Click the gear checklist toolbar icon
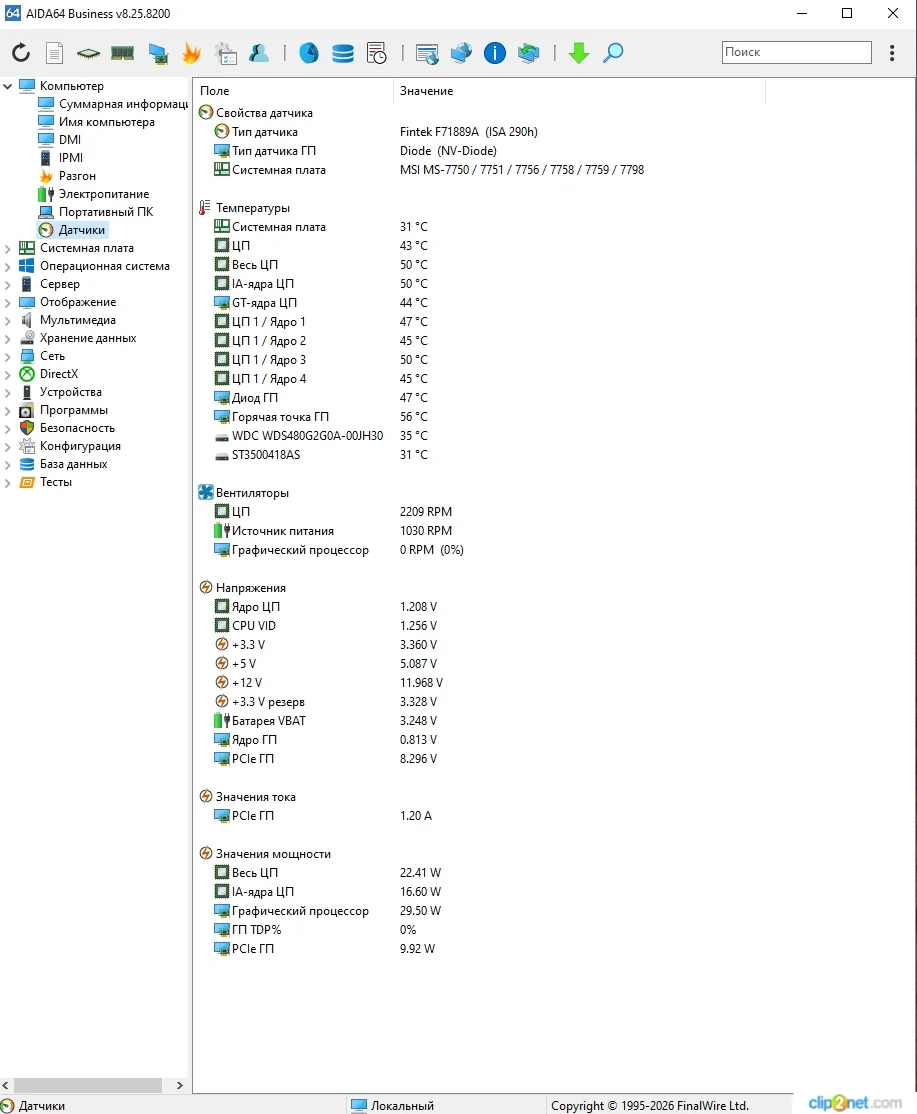 [226, 53]
